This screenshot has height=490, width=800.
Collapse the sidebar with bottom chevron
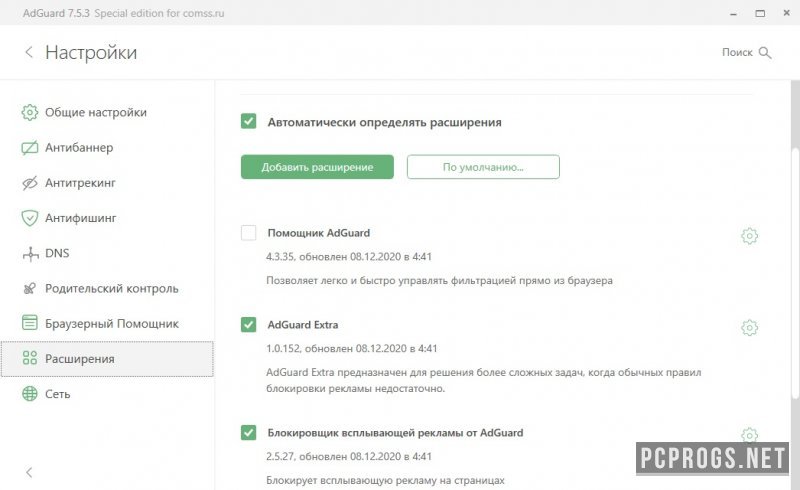29,472
